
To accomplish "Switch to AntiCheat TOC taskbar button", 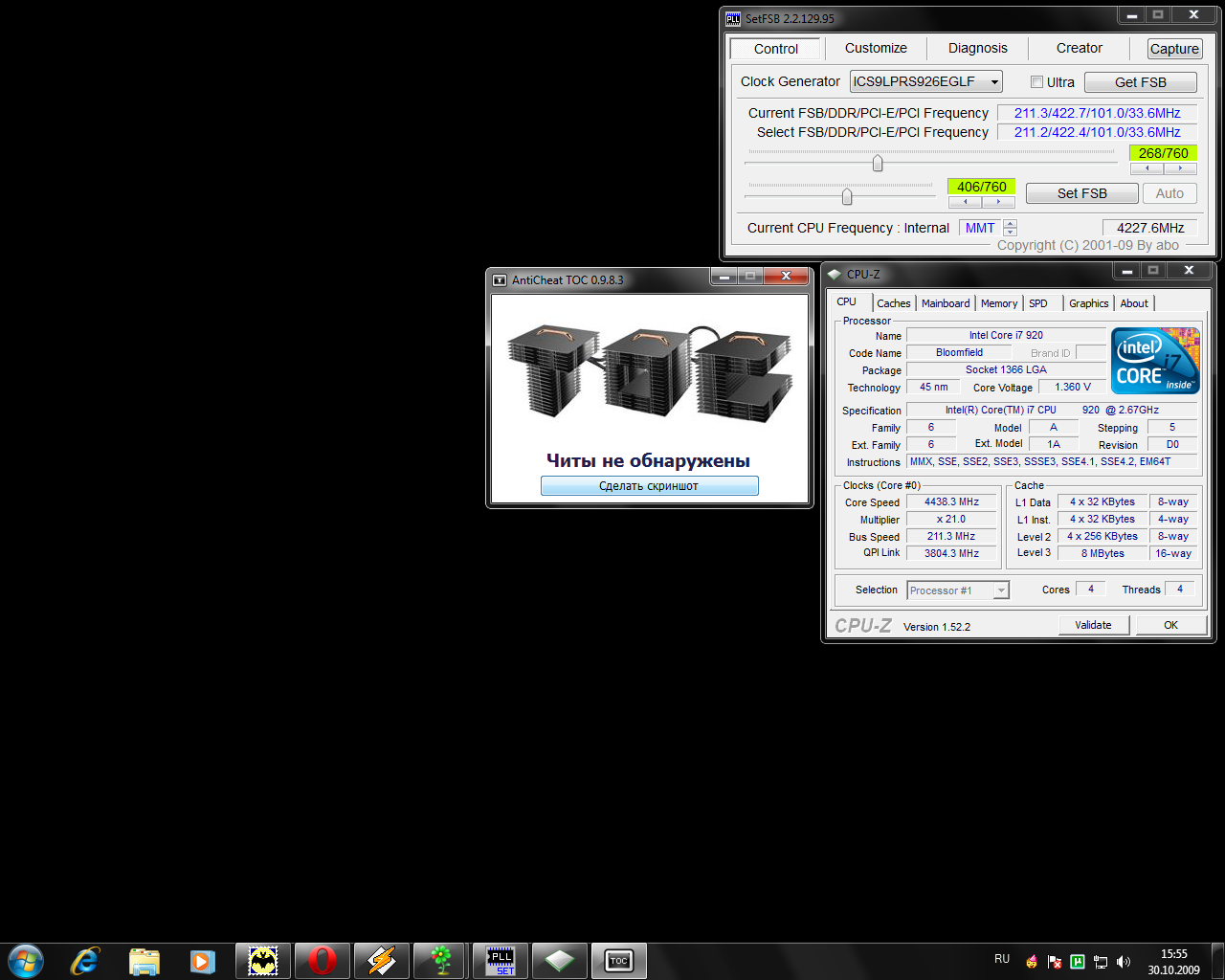I will coord(619,961).
